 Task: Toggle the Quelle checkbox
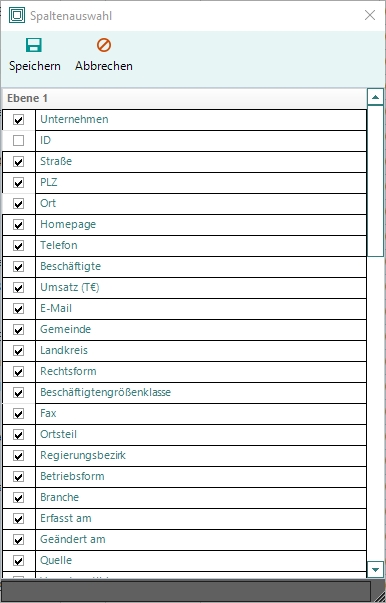[18, 561]
